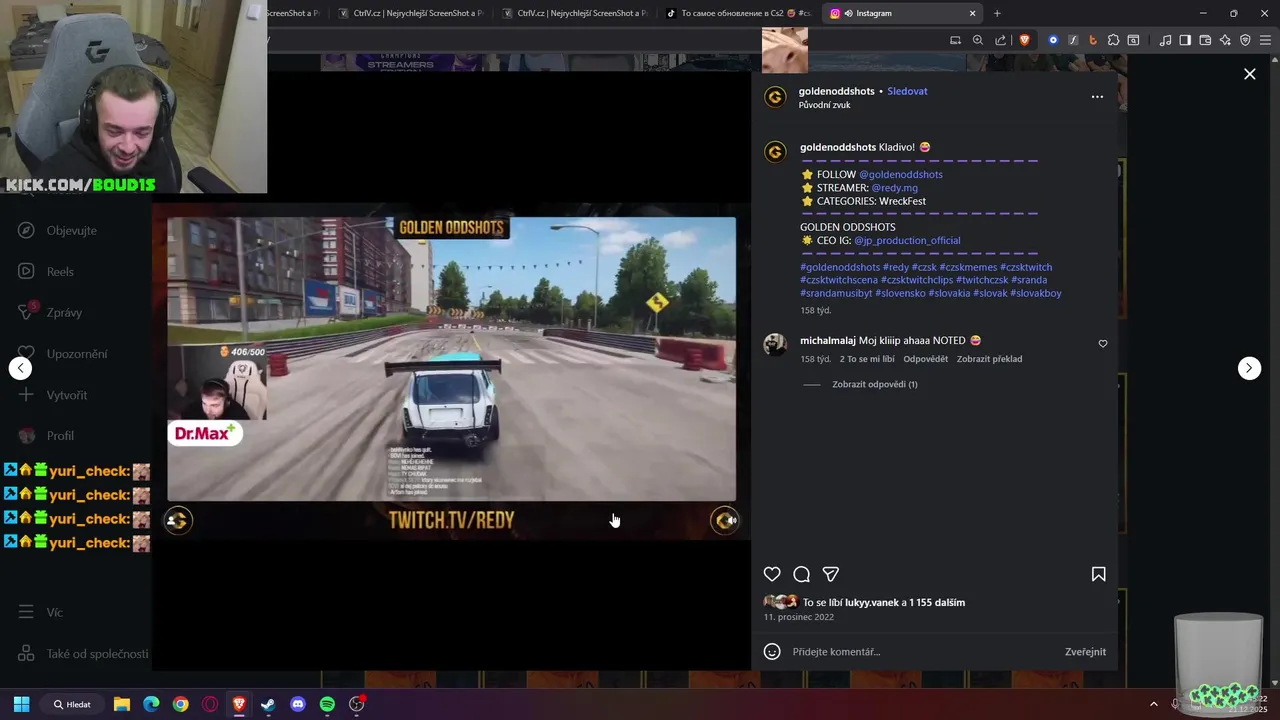Click taskbar Hledat search box
The image size is (1280, 720).
pyautogui.click(x=72, y=704)
